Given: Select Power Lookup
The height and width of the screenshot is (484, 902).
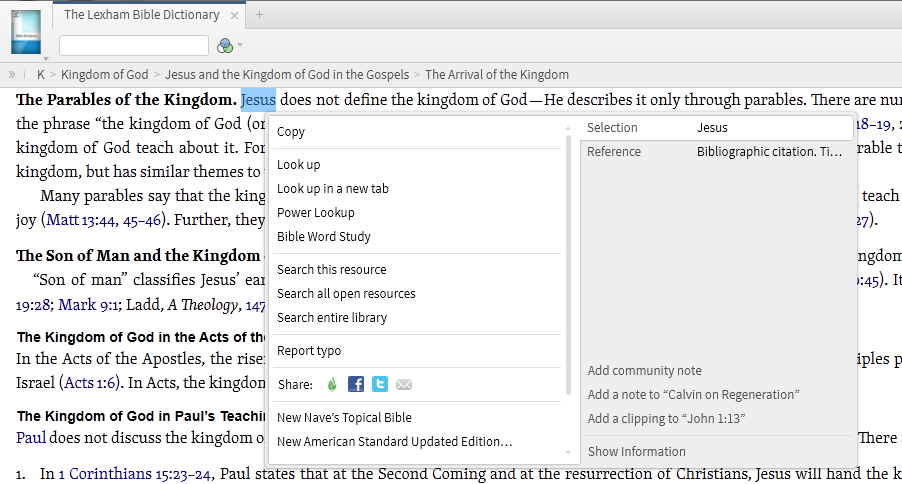Looking at the screenshot, I should (316, 213).
